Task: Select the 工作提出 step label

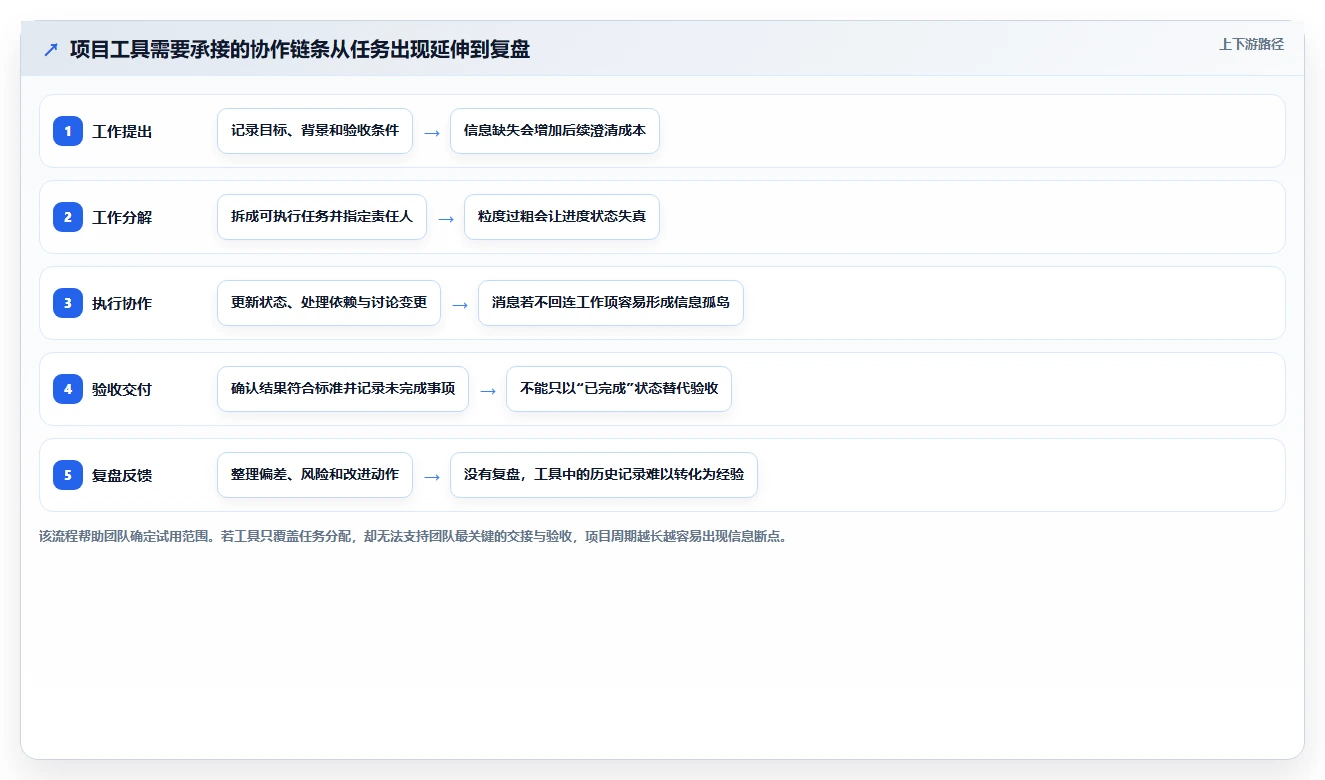Action: click(x=122, y=131)
